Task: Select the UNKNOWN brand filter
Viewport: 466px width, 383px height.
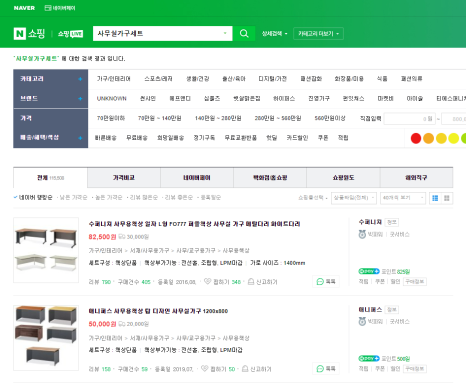Action: point(112,98)
